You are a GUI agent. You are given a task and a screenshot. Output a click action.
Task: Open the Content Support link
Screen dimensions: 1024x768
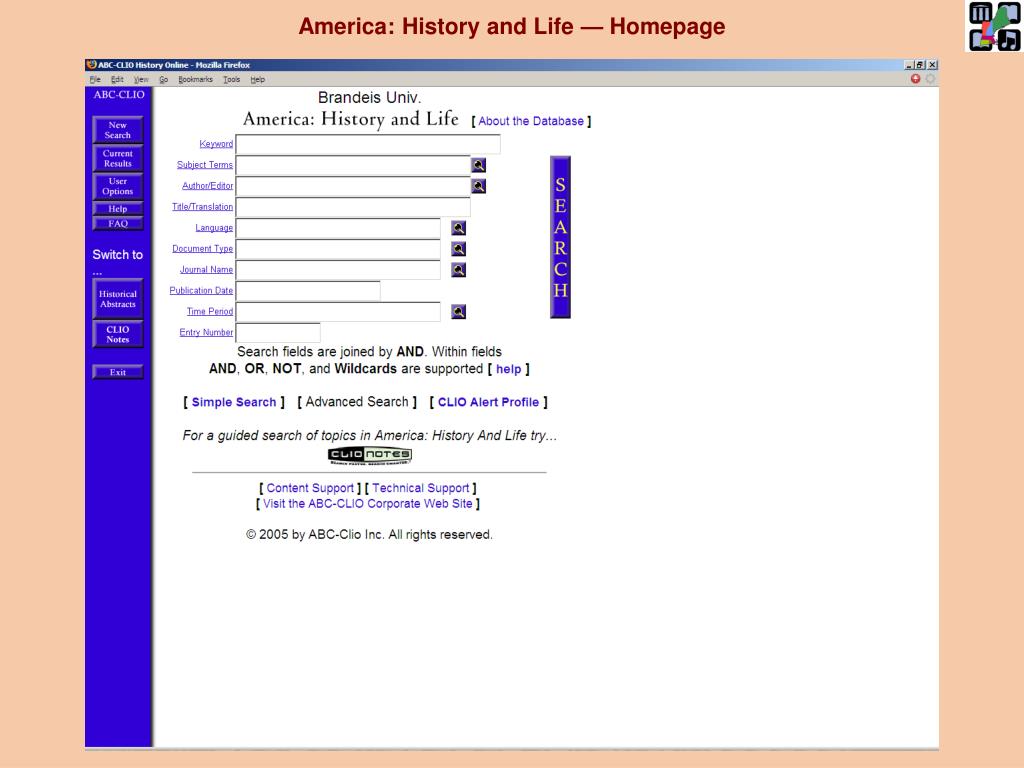click(310, 488)
